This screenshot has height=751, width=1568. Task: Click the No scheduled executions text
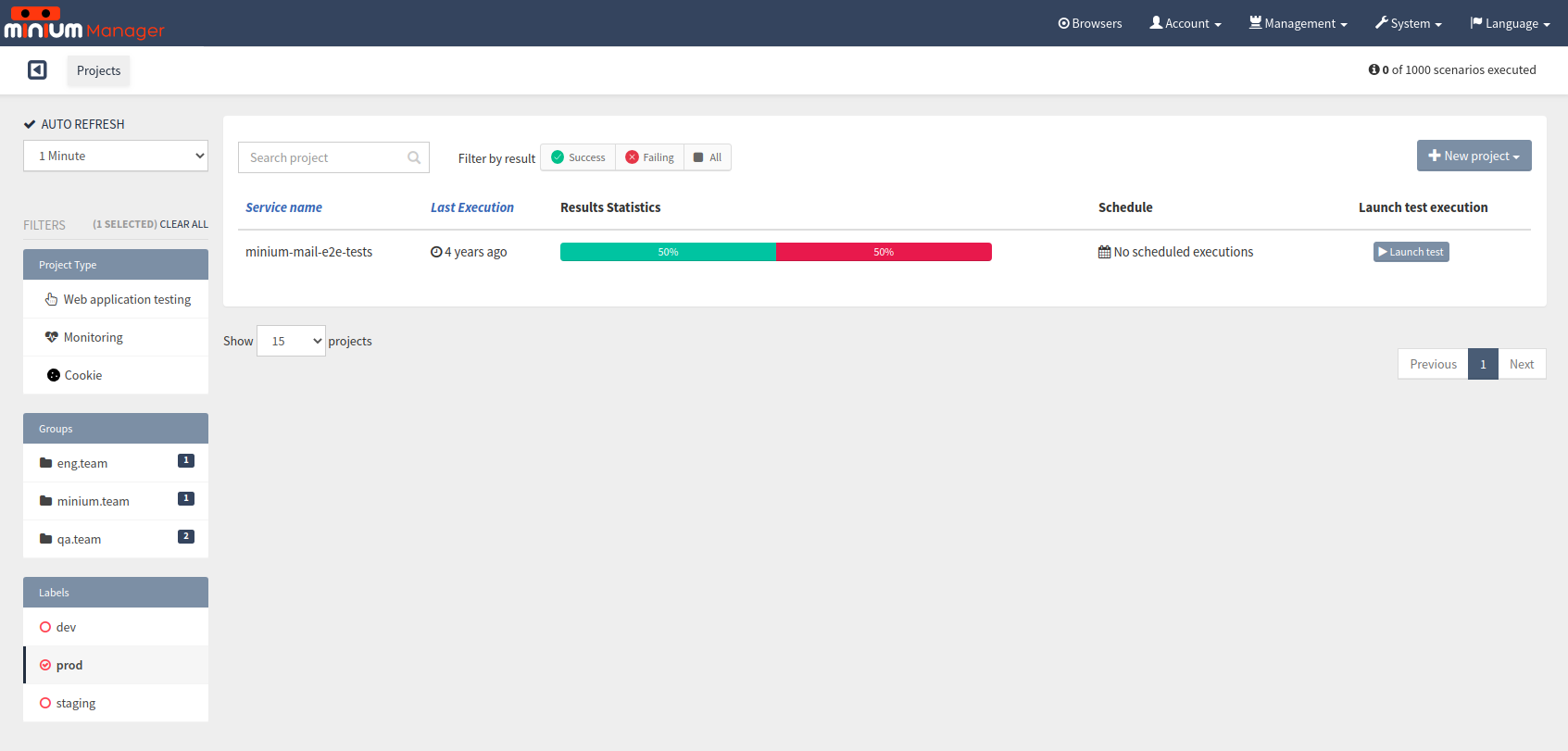click(x=1183, y=252)
